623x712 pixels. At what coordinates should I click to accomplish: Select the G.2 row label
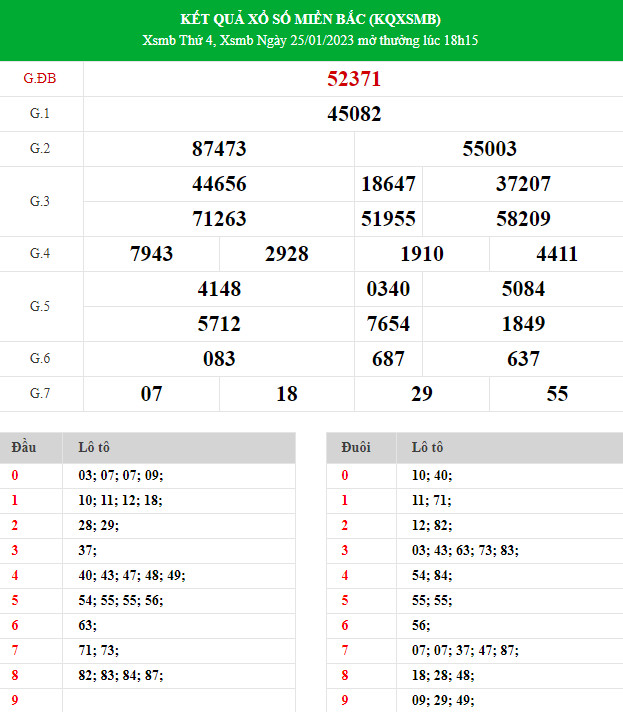(40, 148)
